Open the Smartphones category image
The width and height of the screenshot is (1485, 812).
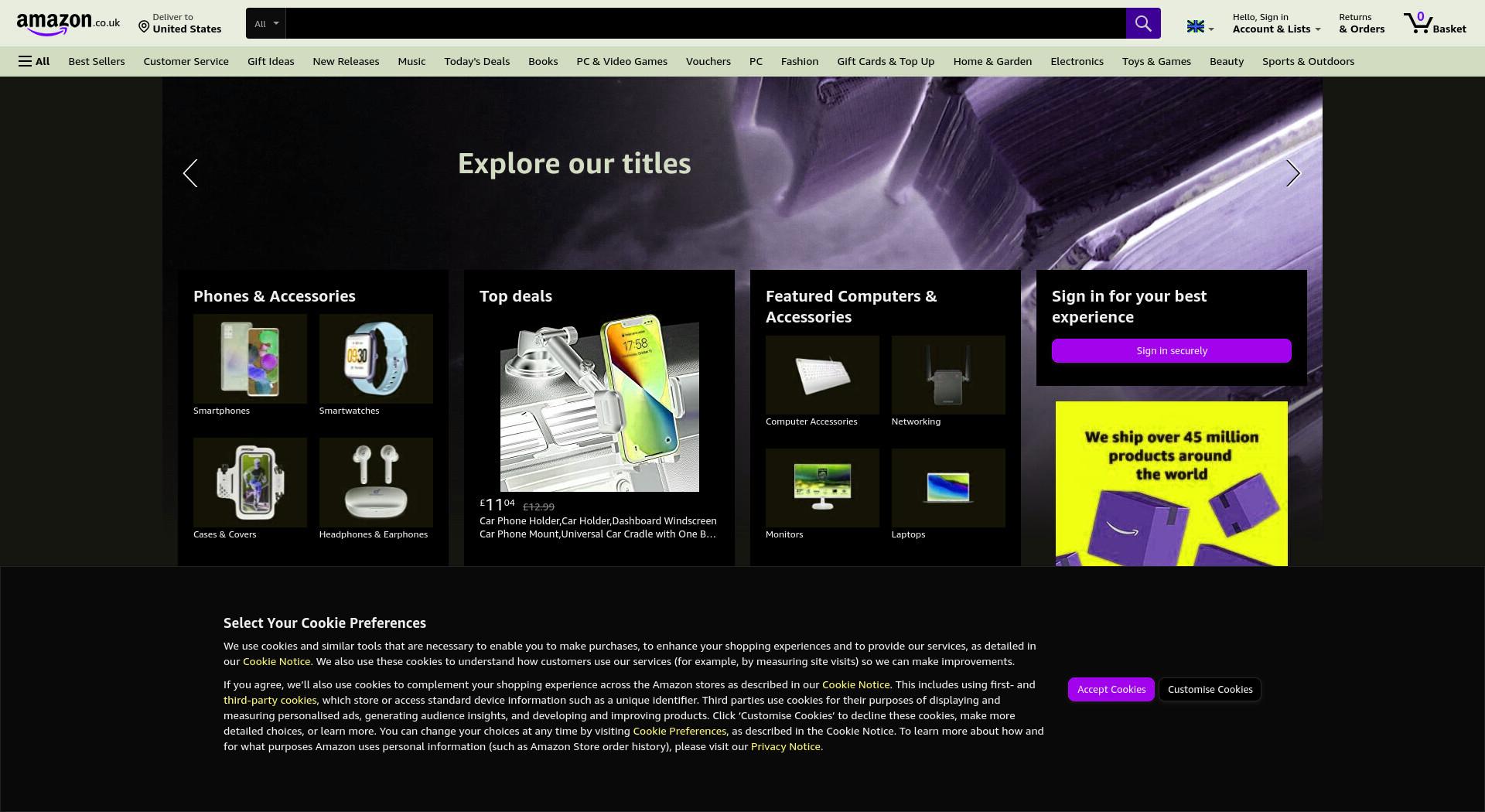(250, 359)
